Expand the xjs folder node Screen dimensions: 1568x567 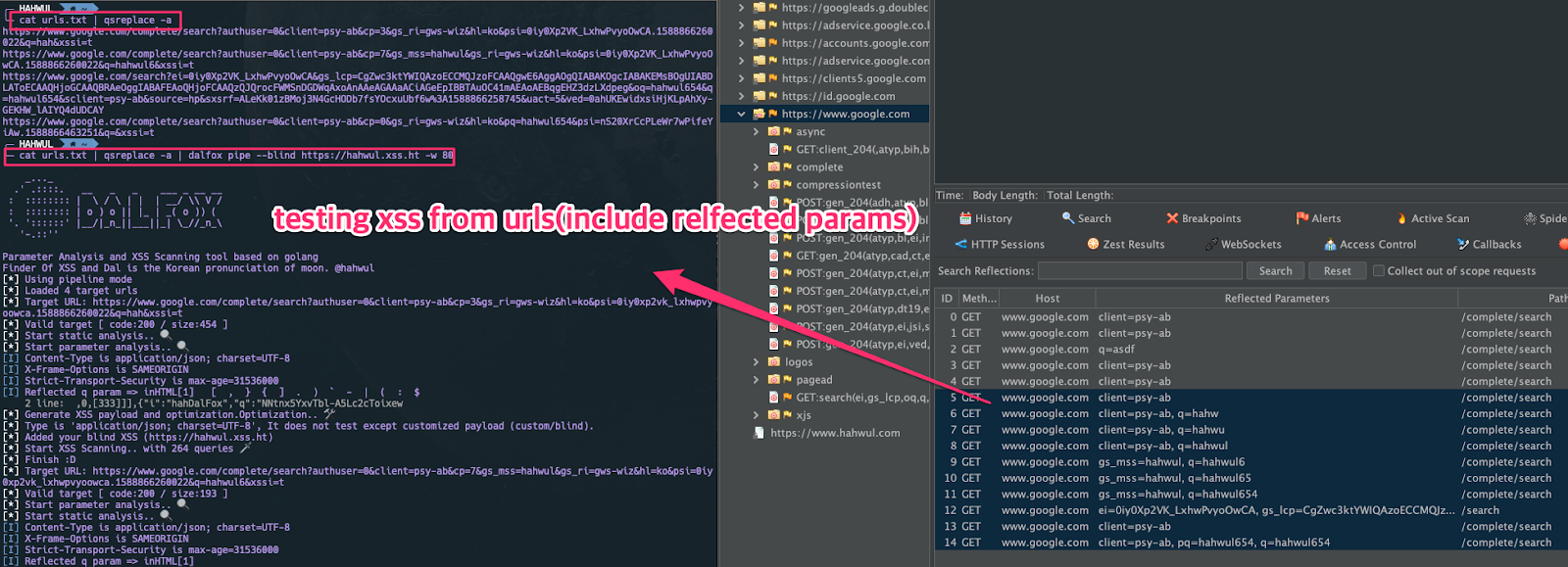756,415
